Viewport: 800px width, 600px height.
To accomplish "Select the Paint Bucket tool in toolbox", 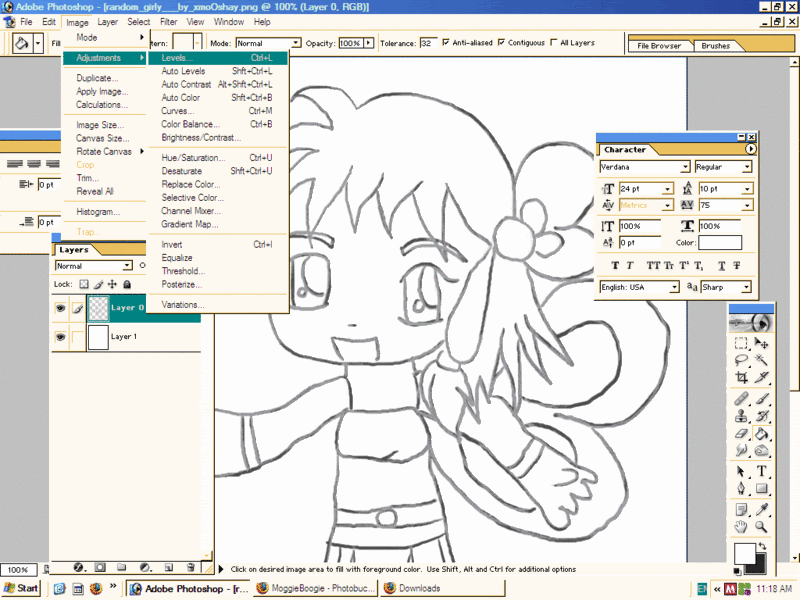I will click(x=761, y=434).
